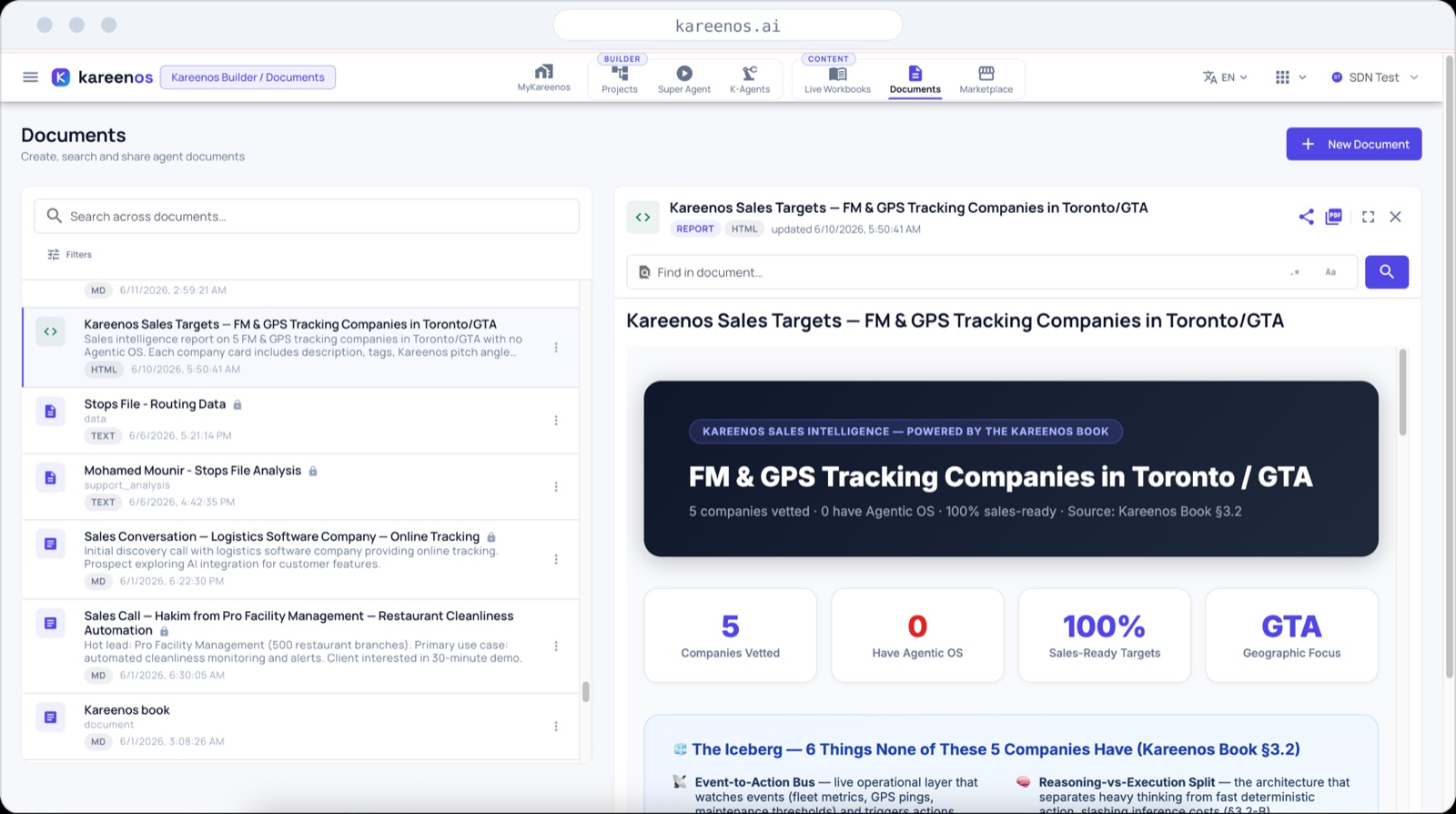Expand document viewer to fullscreen
Image resolution: width=1456 pixels, height=814 pixels.
pyautogui.click(x=1368, y=217)
